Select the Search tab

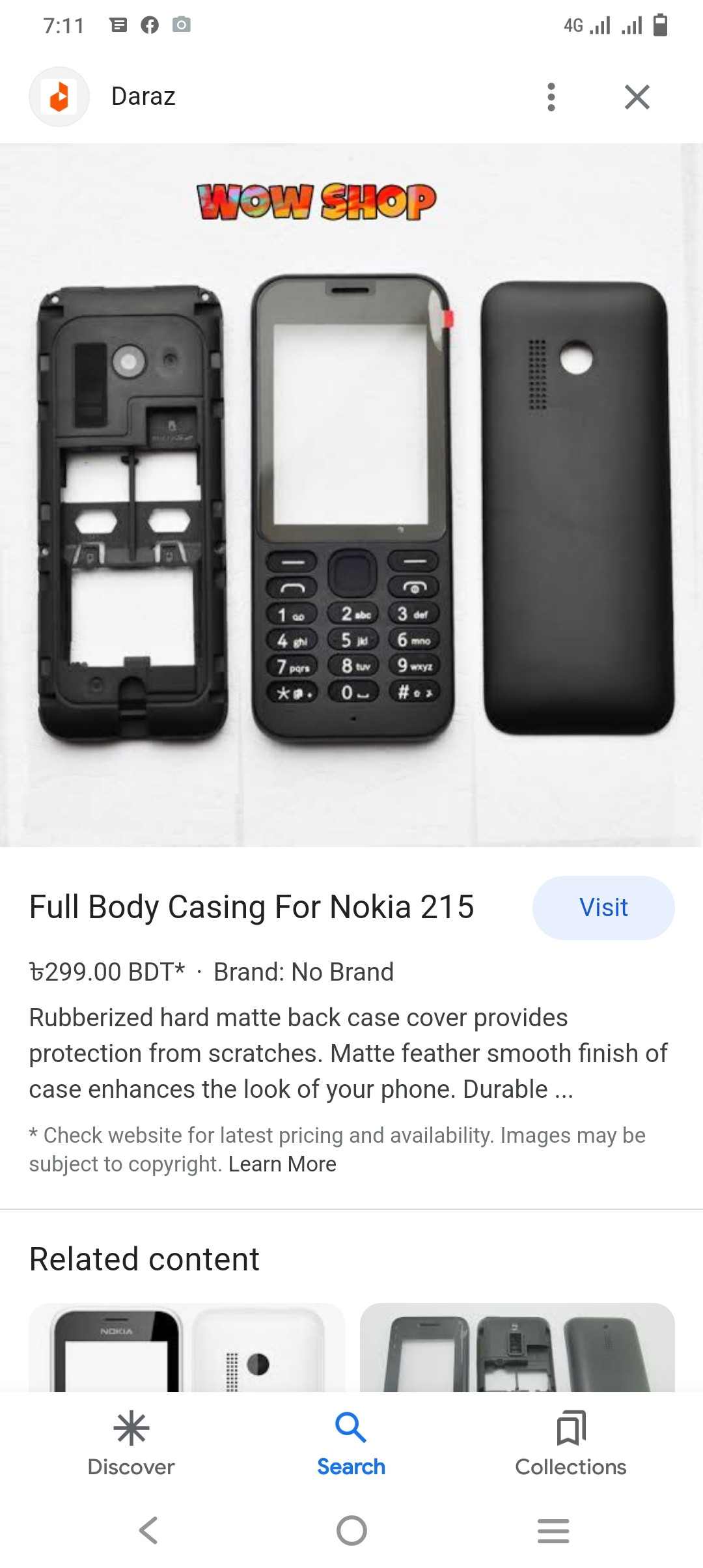[351, 1443]
